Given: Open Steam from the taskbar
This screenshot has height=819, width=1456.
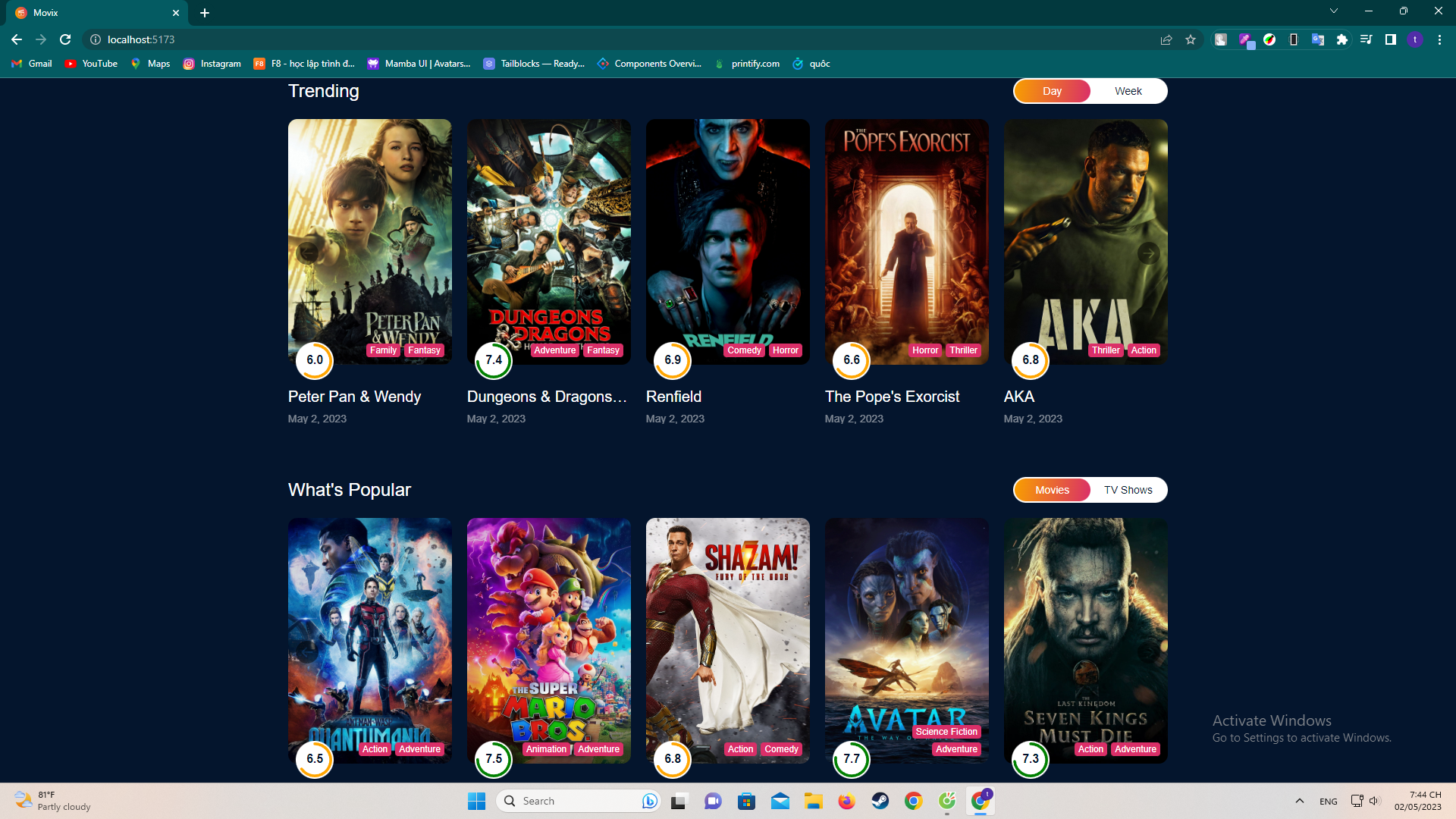Looking at the screenshot, I should click(x=880, y=801).
